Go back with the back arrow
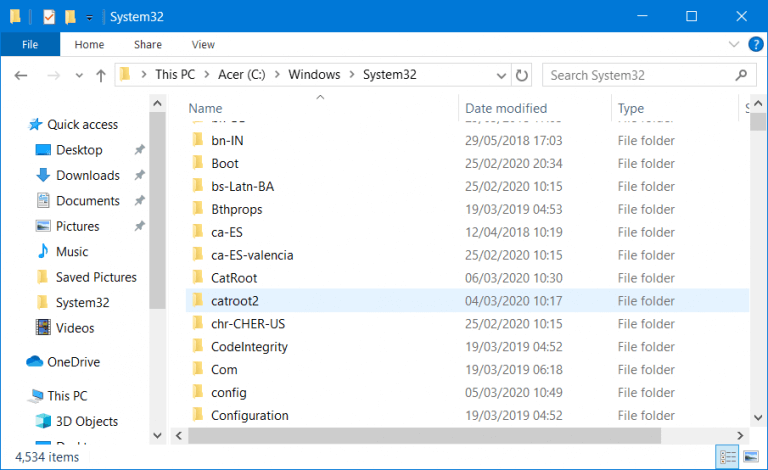 point(21,75)
